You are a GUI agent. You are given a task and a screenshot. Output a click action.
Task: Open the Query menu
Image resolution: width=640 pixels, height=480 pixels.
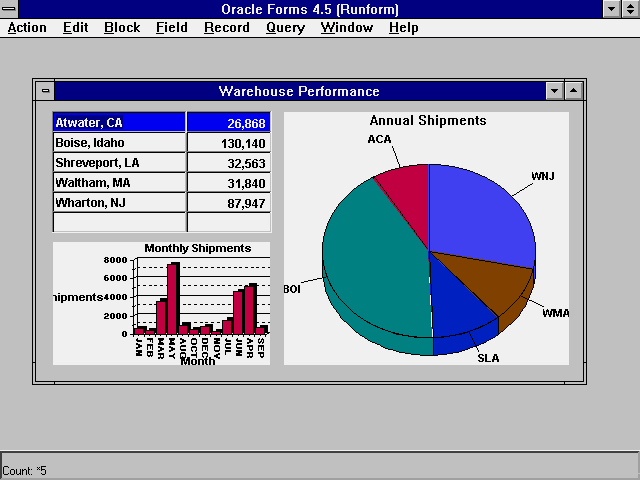[285, 27]
